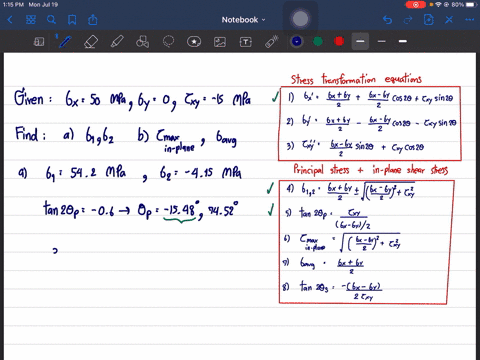
Task: Choose the dark blue pen color
Action: click(x=296, y=41)
